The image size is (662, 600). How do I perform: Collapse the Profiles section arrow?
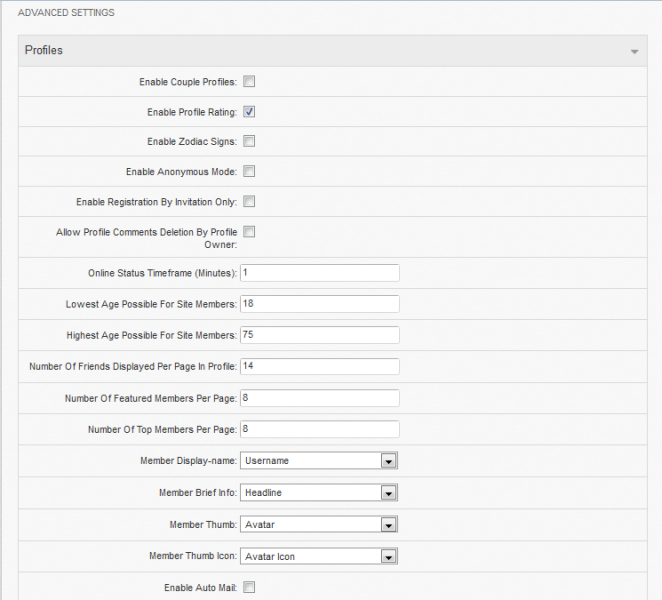(x=634, y=52)
